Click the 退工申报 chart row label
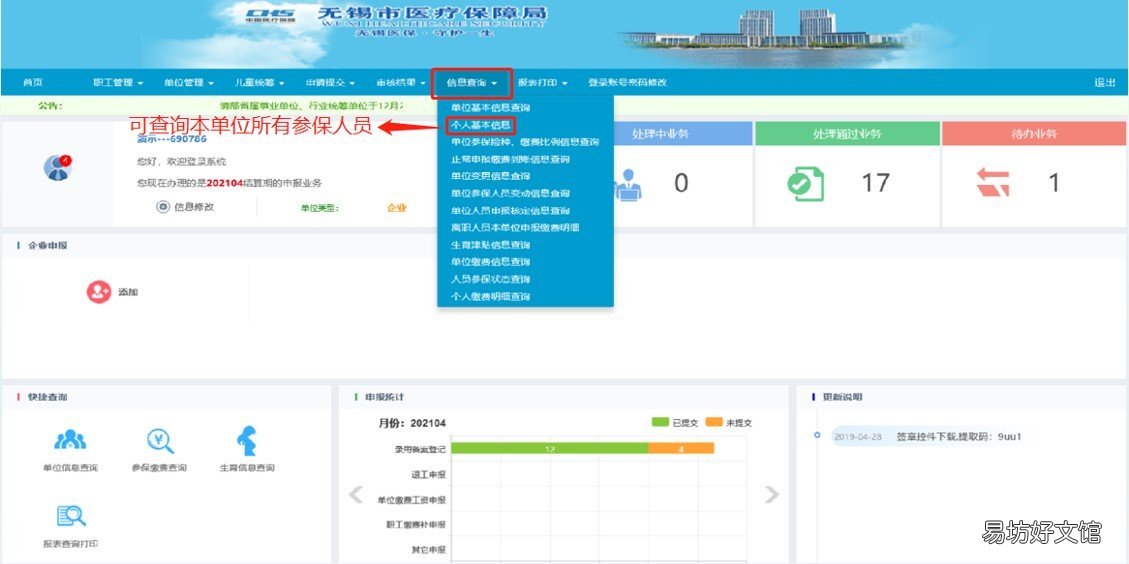Viewport: 1129px width, 564px height. 428,474
